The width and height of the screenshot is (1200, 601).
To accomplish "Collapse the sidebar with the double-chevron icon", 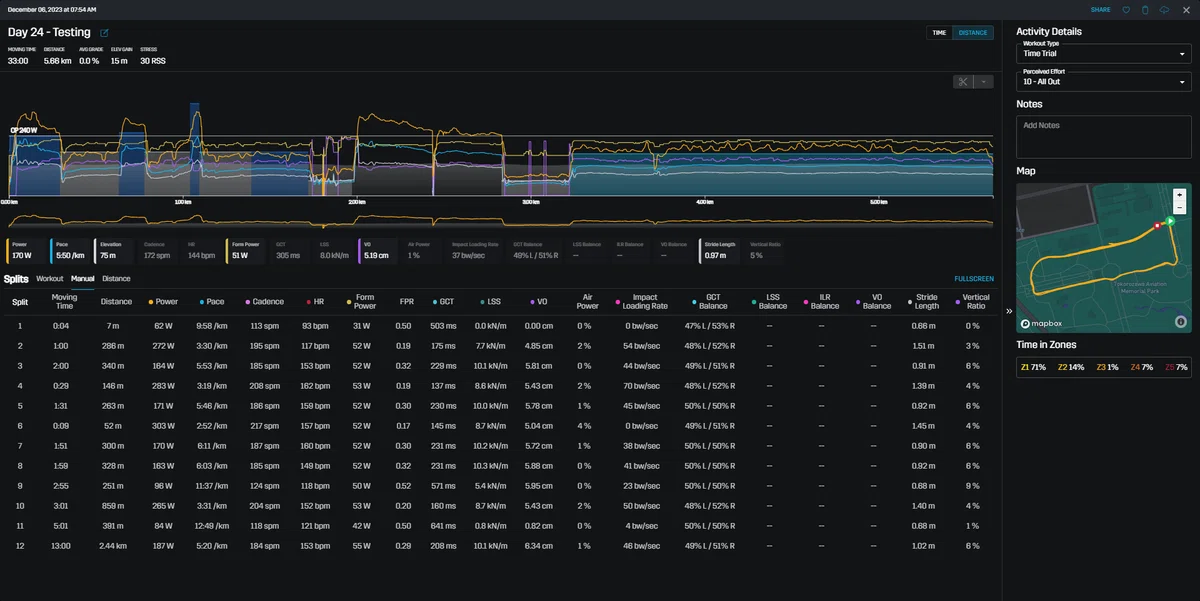I will [x=1009, y=311].
